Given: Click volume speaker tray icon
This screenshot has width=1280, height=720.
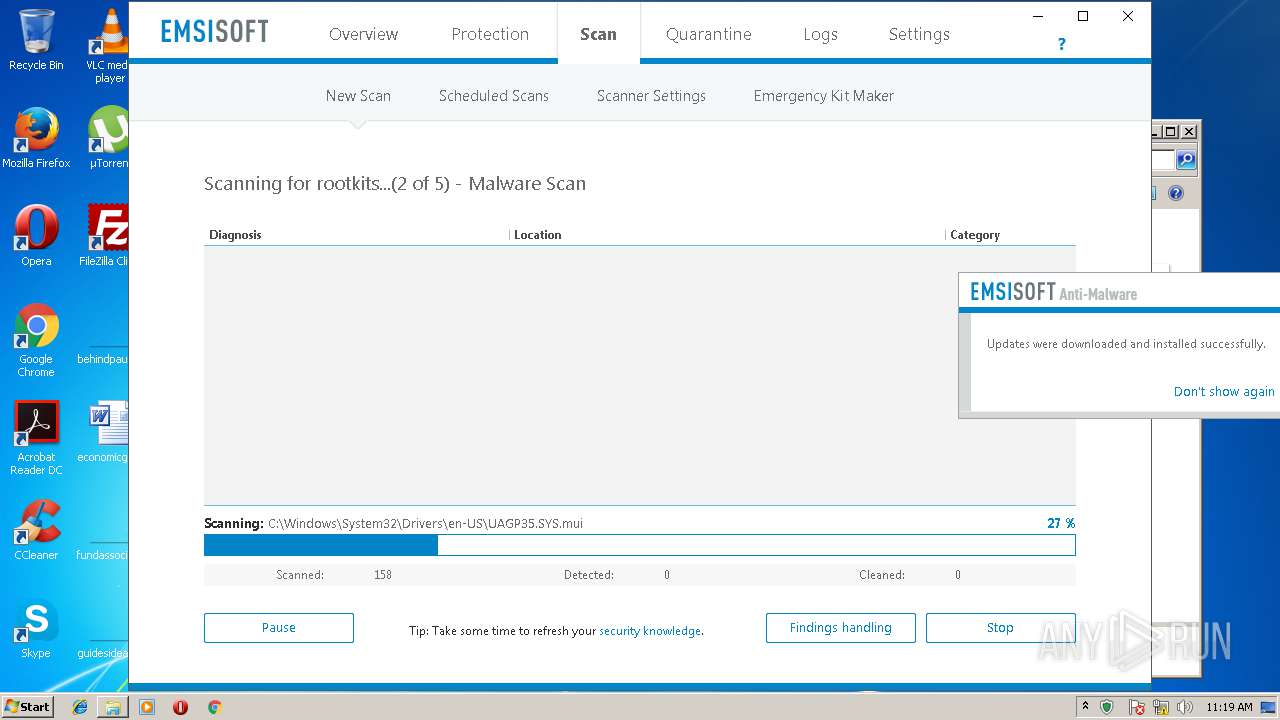Looking at the screenshot, I should [1185, 707].
